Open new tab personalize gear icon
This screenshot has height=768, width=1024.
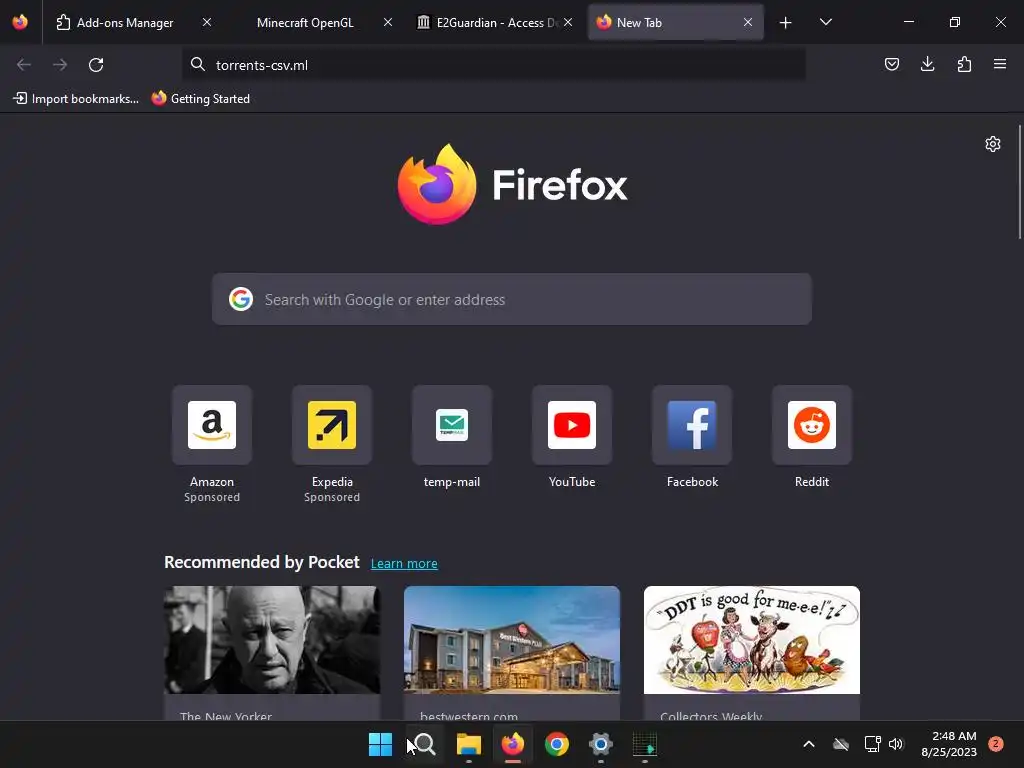pyautogui.click(x=993, y=144)
